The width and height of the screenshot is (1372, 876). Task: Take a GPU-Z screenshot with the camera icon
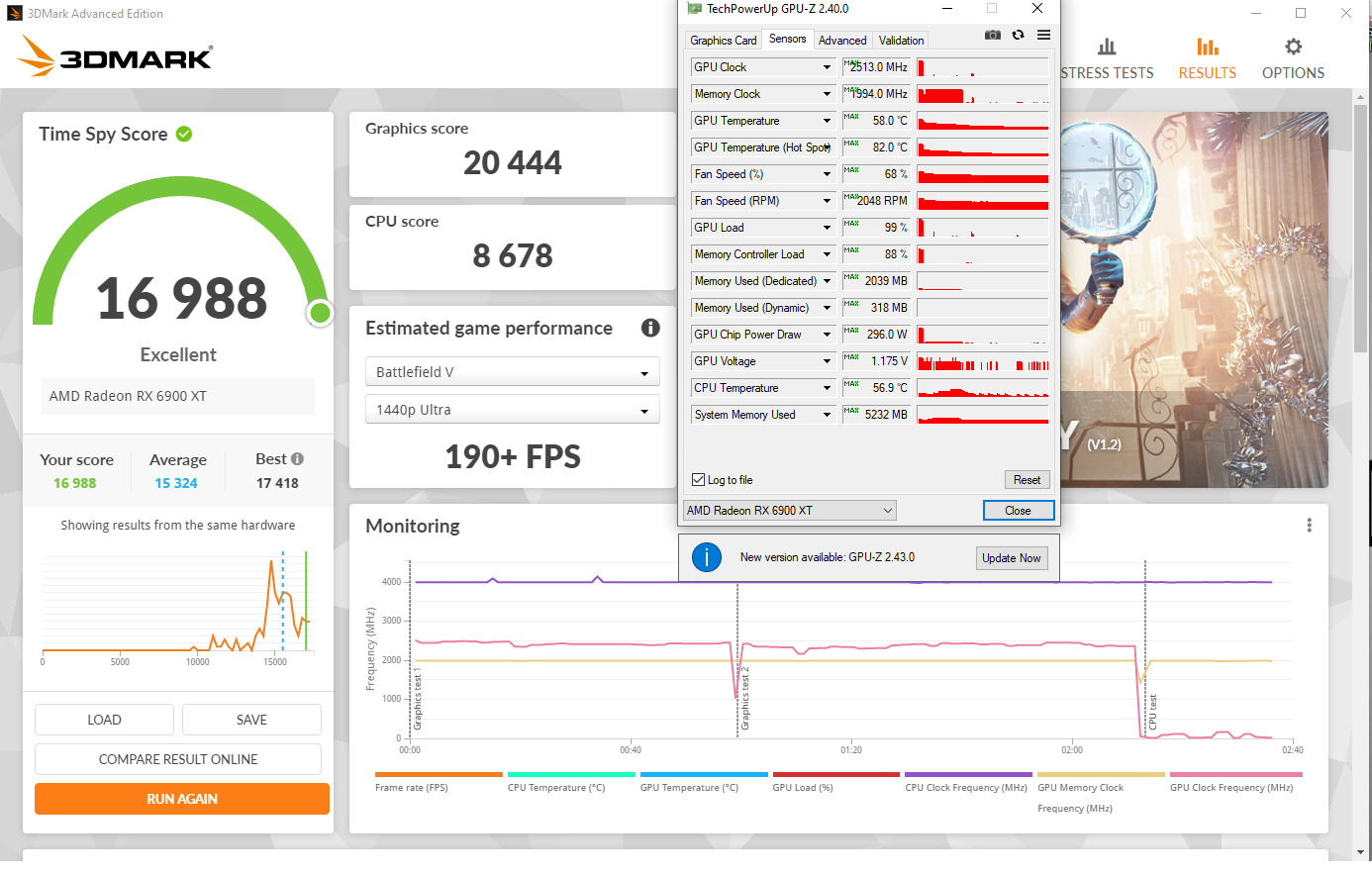(x=993, y=35)
